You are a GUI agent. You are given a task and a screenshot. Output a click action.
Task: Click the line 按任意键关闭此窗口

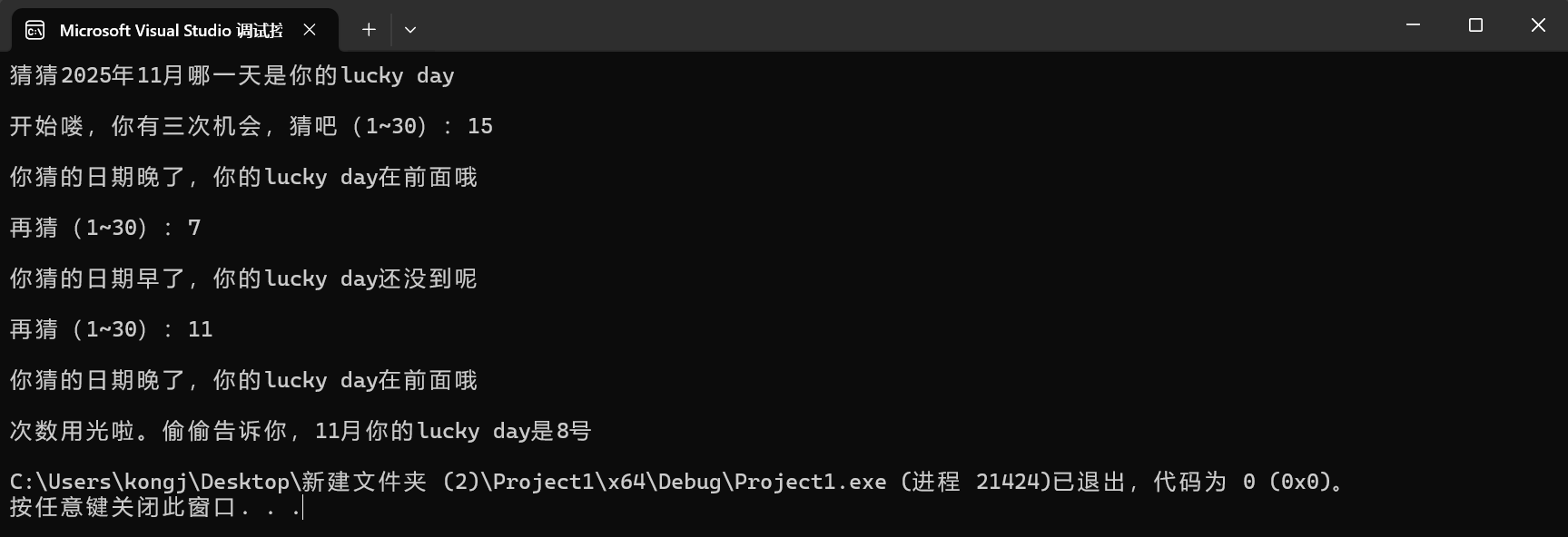point(155,507)
